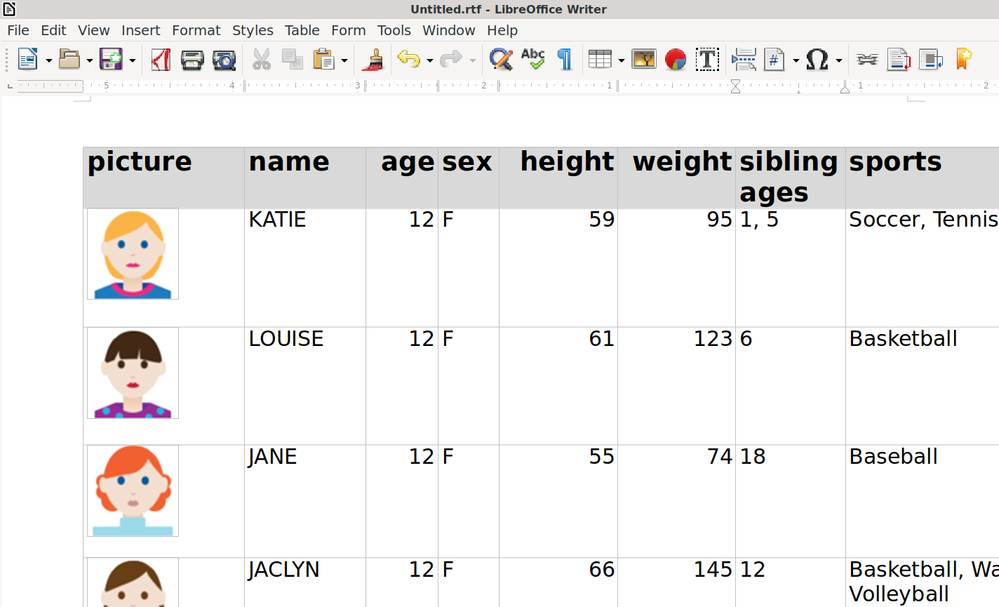Click the 'sports' header cell

pyautogui.click(x=922, y=178)
